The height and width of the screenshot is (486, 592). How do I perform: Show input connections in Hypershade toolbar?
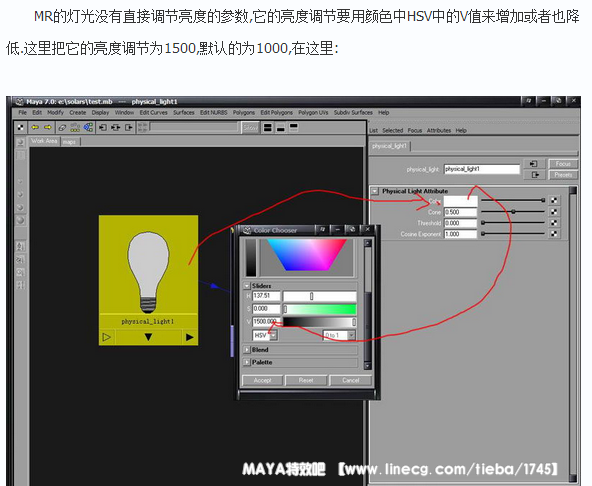pyautogui.click(x=103, y=128)
